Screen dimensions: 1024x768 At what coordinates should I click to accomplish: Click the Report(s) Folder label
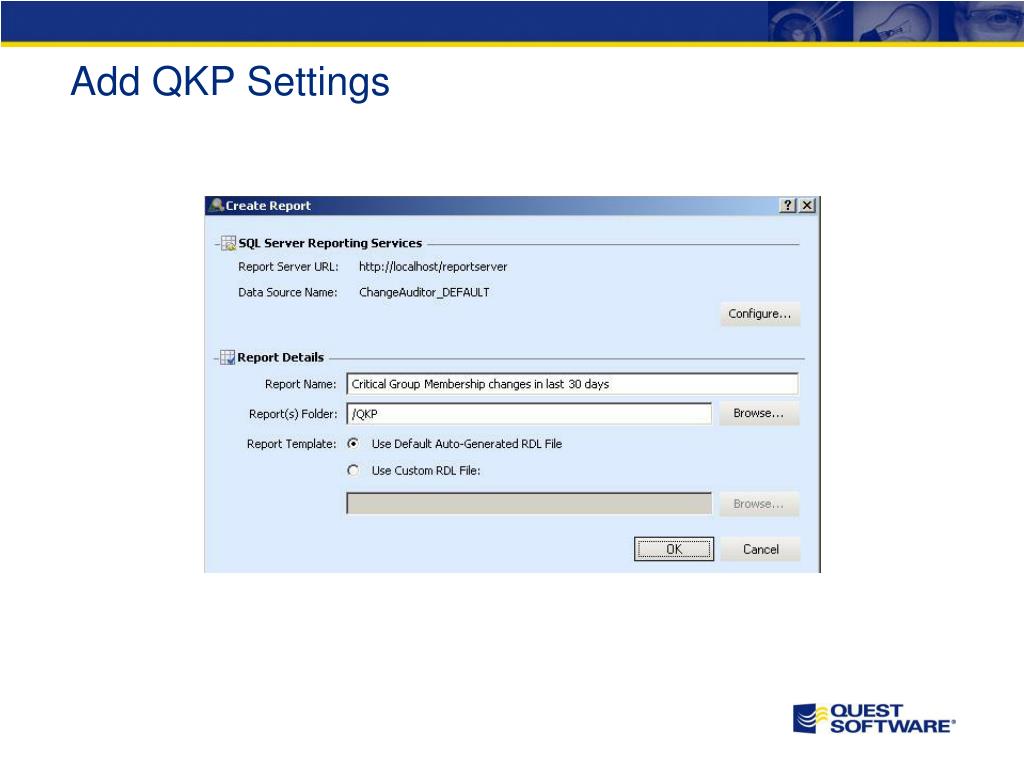pyautogui.click(x=293, y=413)
